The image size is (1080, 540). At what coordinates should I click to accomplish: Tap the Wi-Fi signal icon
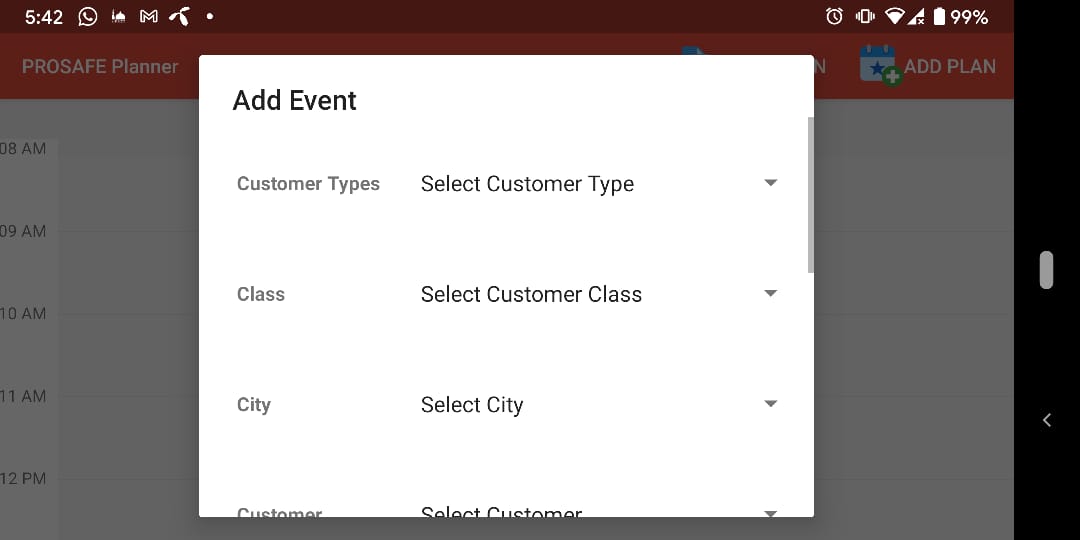point(895,17)
